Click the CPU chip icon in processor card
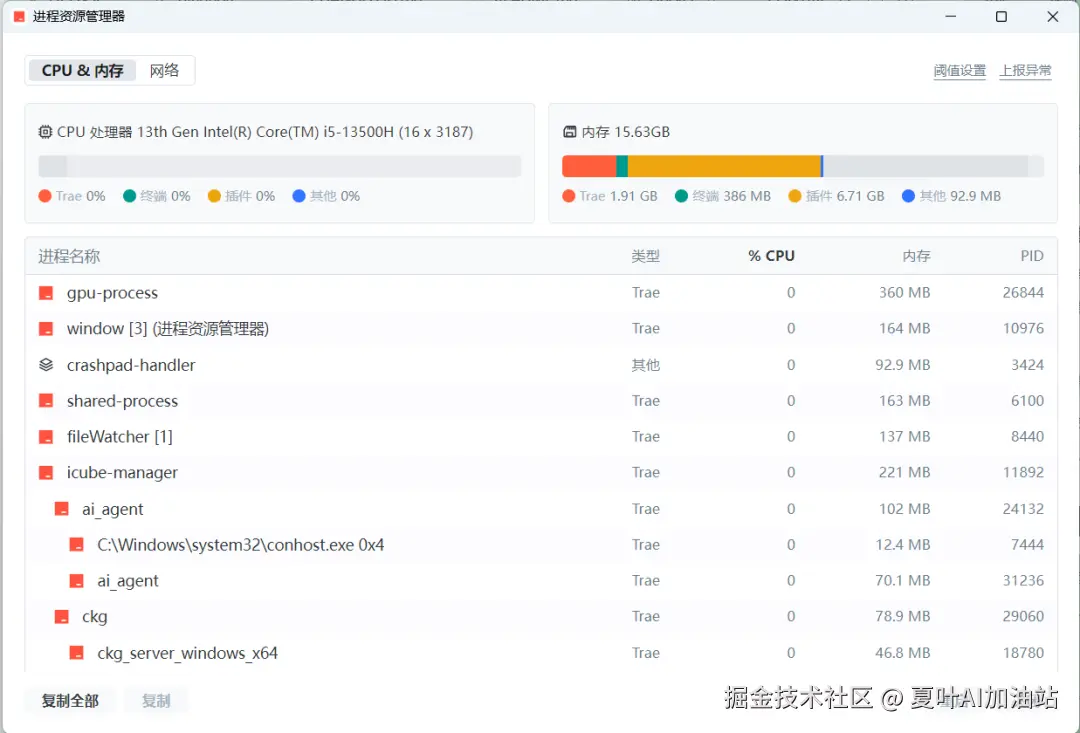This screenshot has height=733, width=1080. (45, 132)
